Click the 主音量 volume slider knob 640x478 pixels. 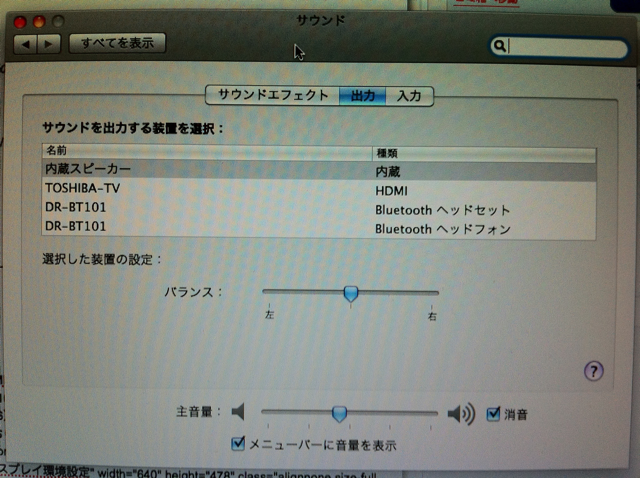tap(340, 413)
